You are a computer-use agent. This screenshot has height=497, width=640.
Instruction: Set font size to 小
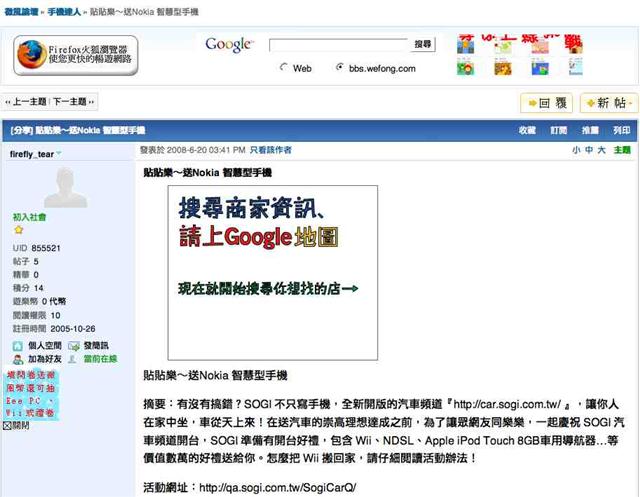(x=576, y=150)
